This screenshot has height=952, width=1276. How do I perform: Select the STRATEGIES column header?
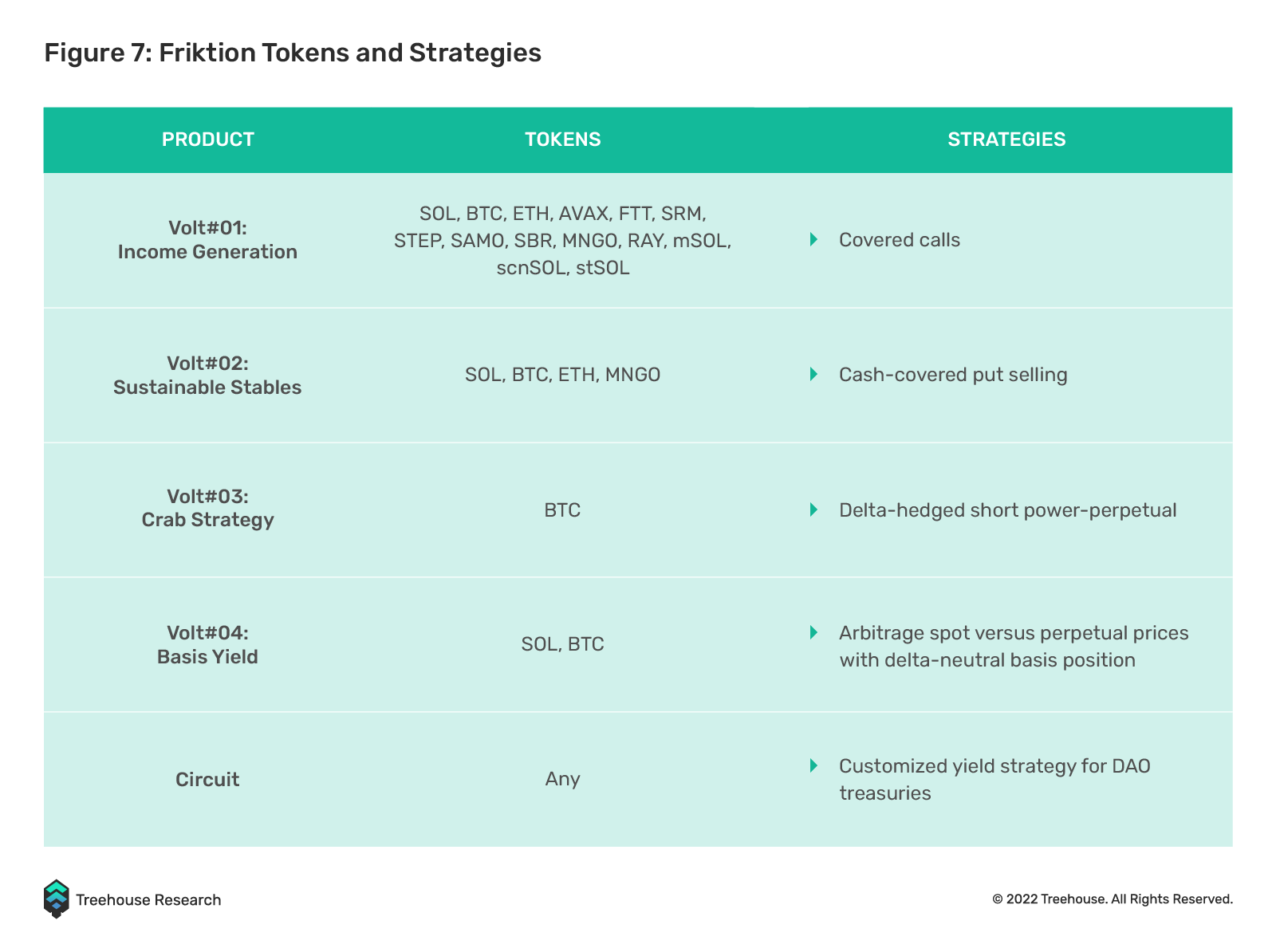click(1006, 140)
